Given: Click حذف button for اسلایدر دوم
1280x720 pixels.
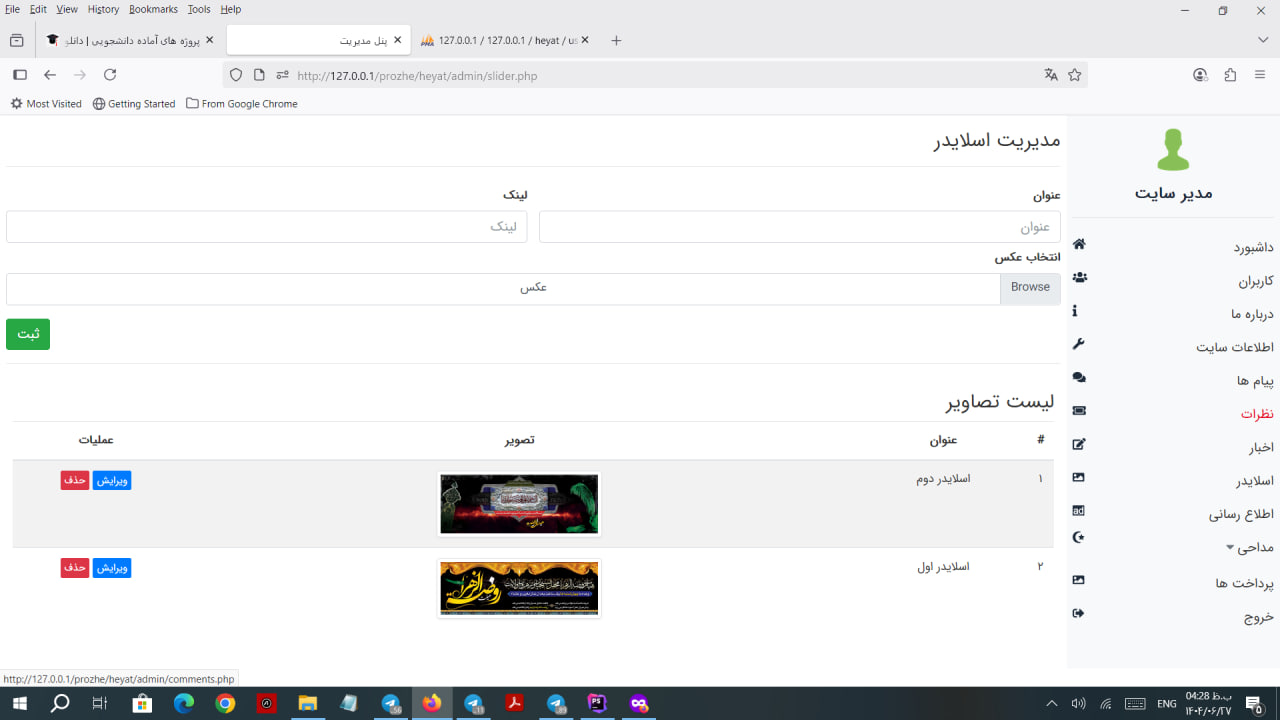Looking at the screenshot, I should (75, 480).
